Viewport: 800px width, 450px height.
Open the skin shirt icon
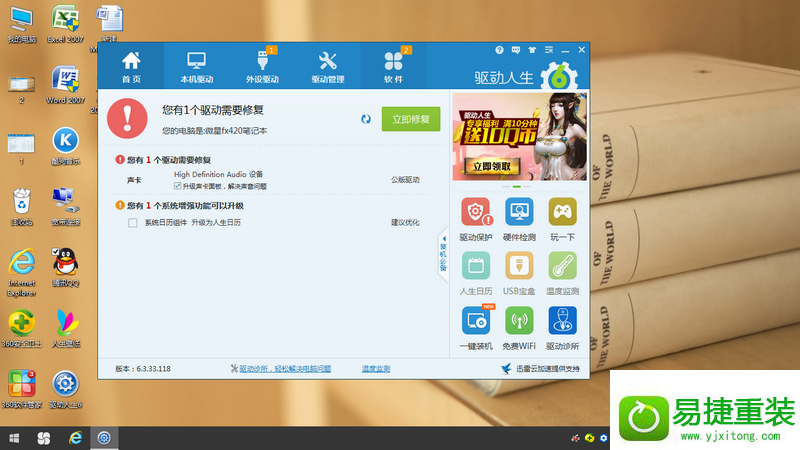tap(532, 50)
